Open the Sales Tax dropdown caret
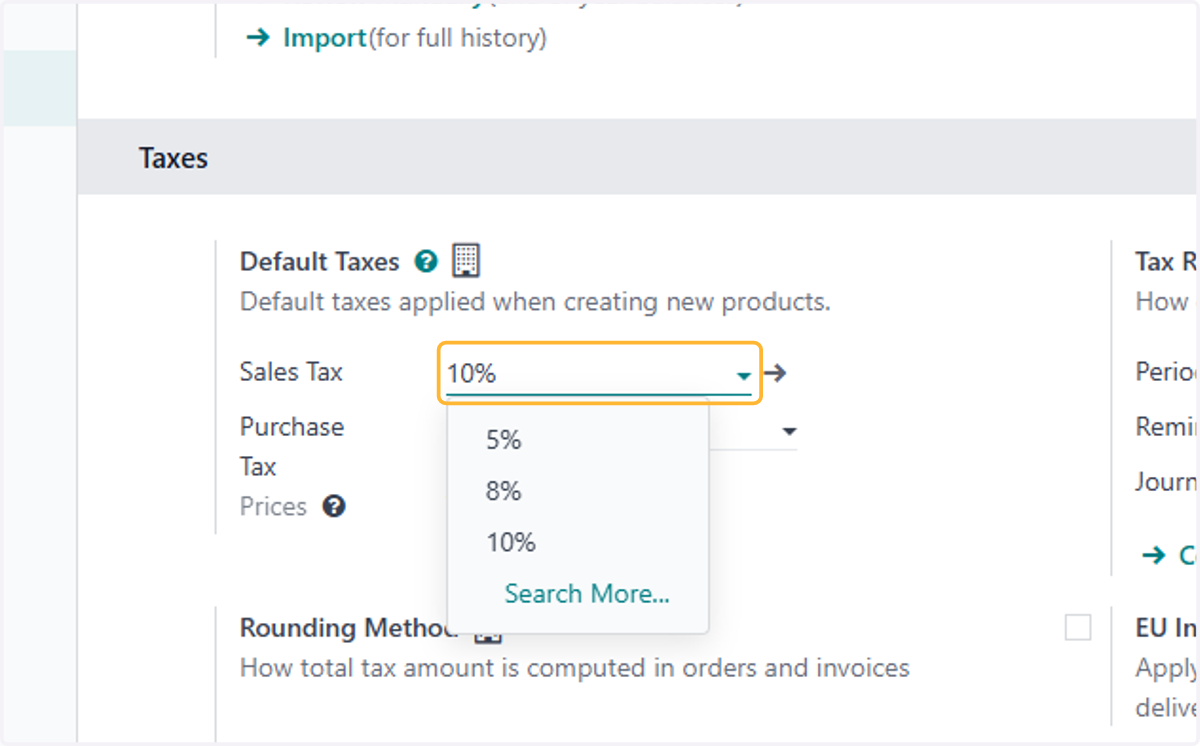The height and width of the screenshot is (746, 1200). point(743,375)
